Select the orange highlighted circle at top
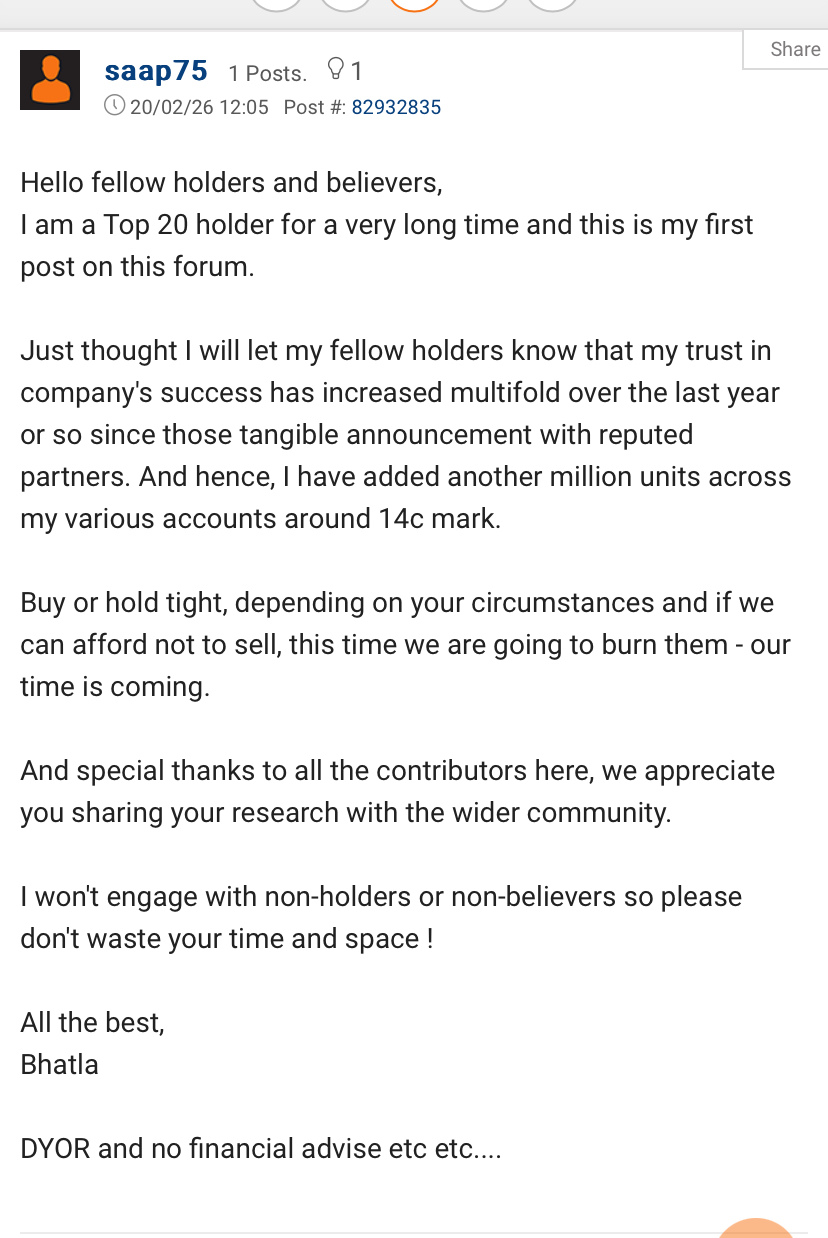828x1238 pixels. point(414,4)
